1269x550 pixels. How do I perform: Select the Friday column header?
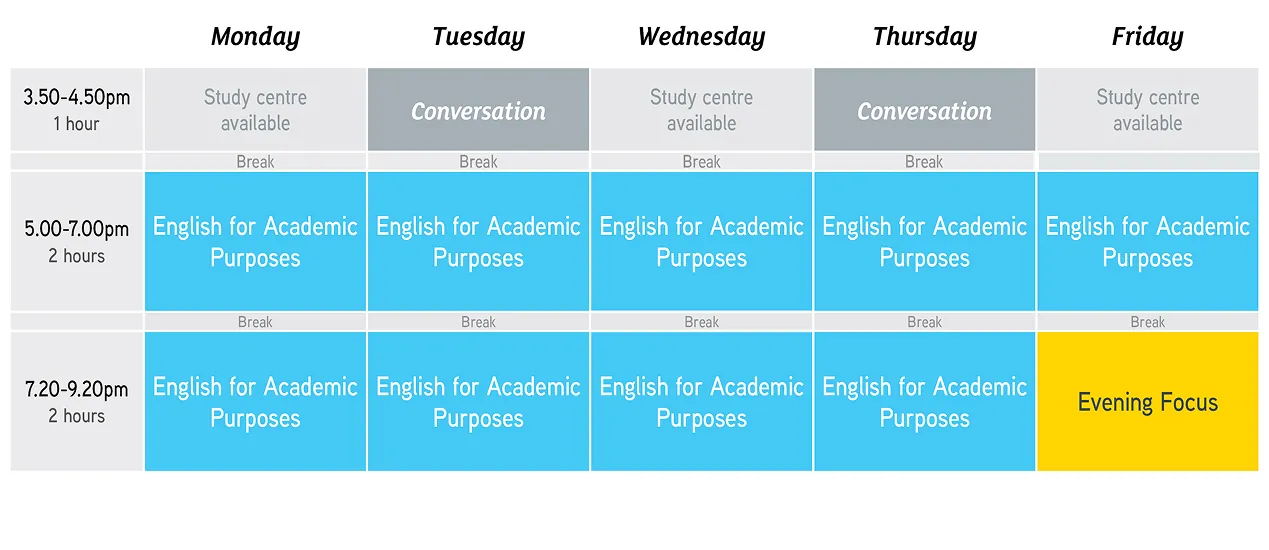(x=1147, y=38)
